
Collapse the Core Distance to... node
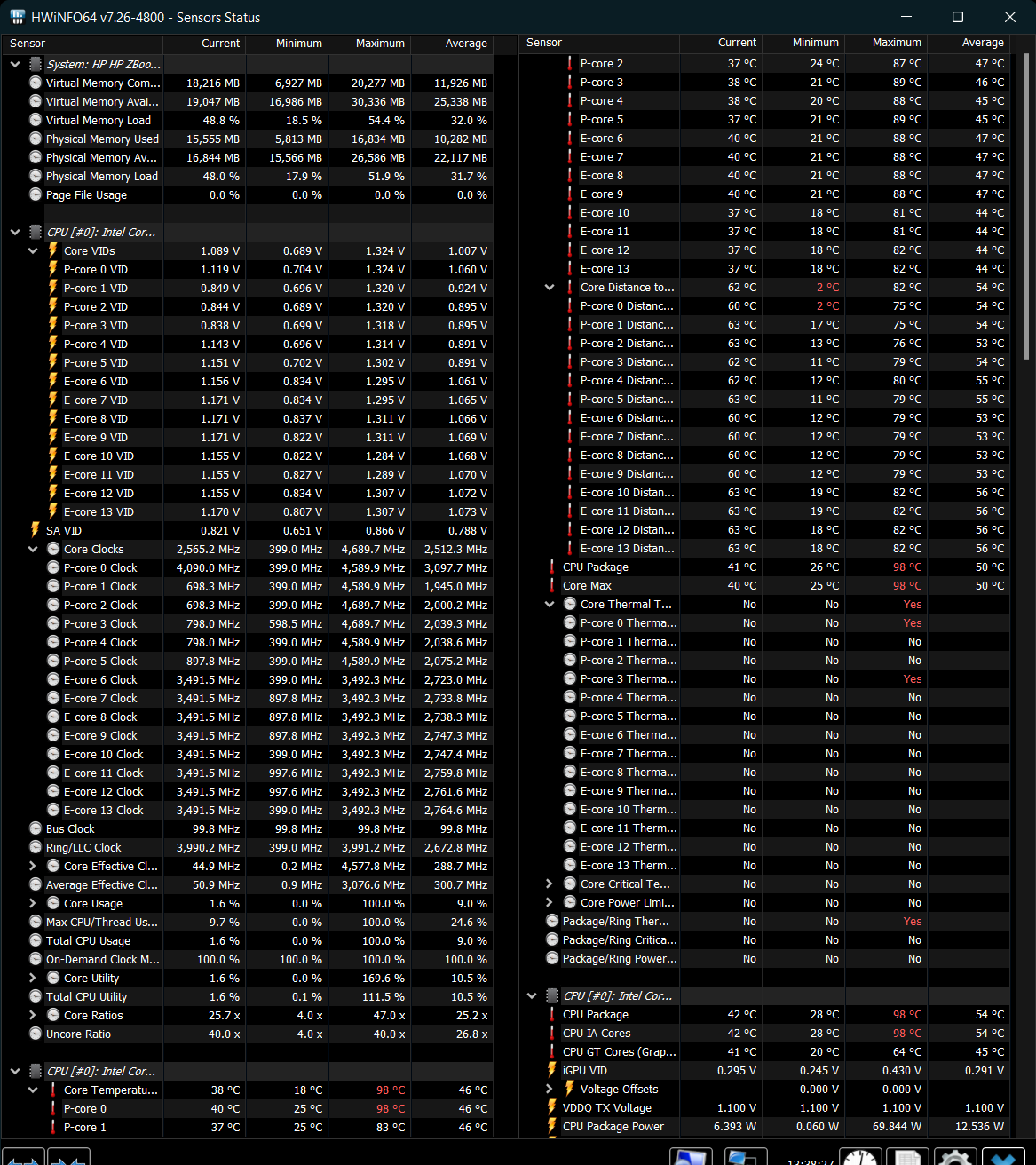[x=550, y=287]
